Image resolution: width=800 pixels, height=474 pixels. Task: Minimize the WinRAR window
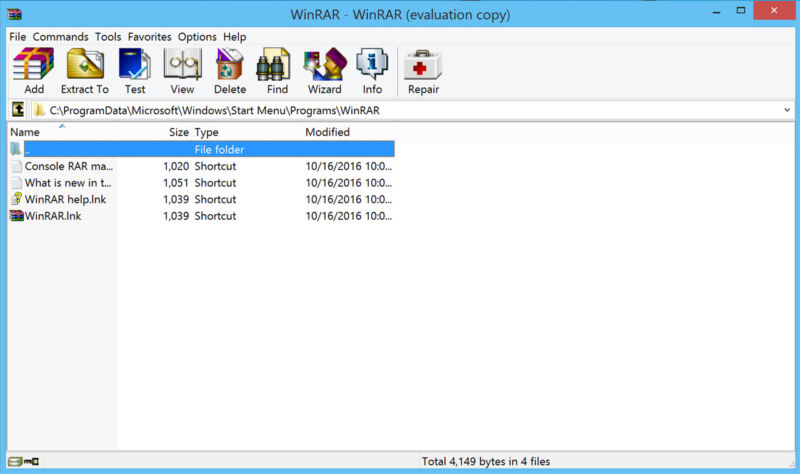[x=716, y=11]
